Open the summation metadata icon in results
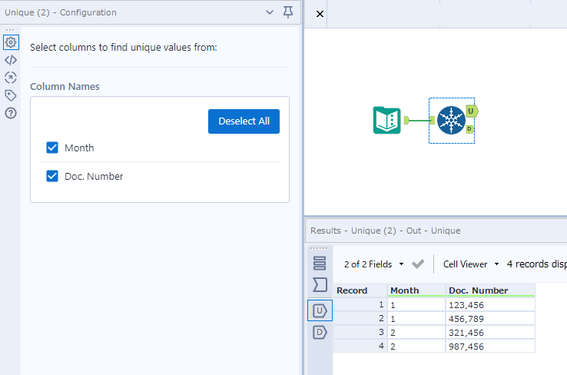The image size is (567, 375). coord(320,285)
